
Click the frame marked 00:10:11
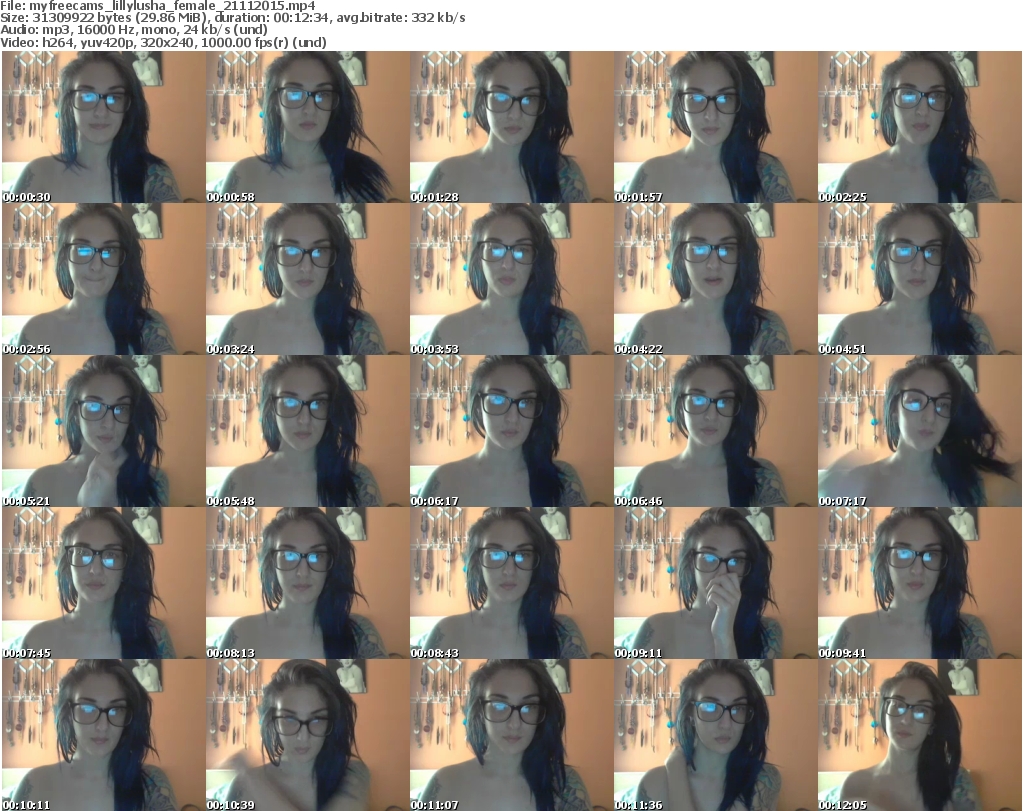tap(104, 735)
